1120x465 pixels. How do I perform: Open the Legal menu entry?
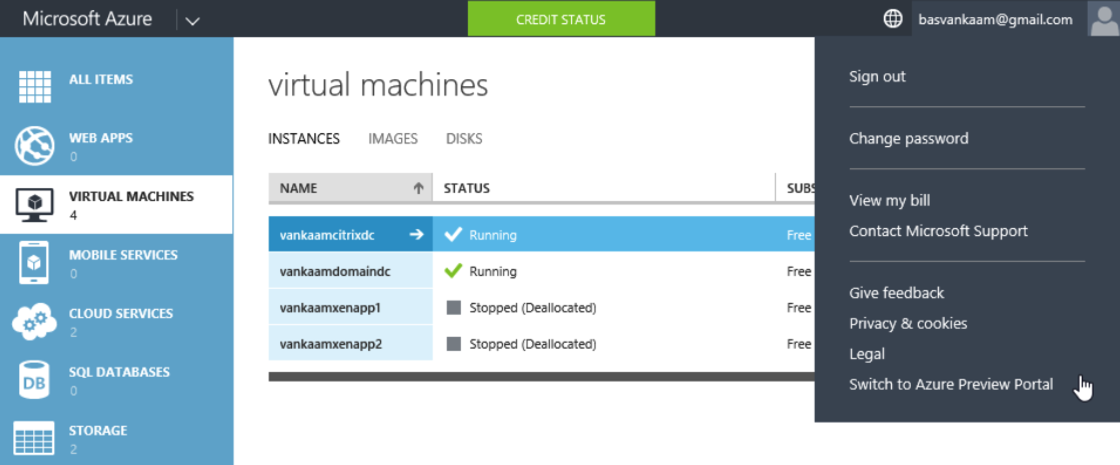[867, 354]
